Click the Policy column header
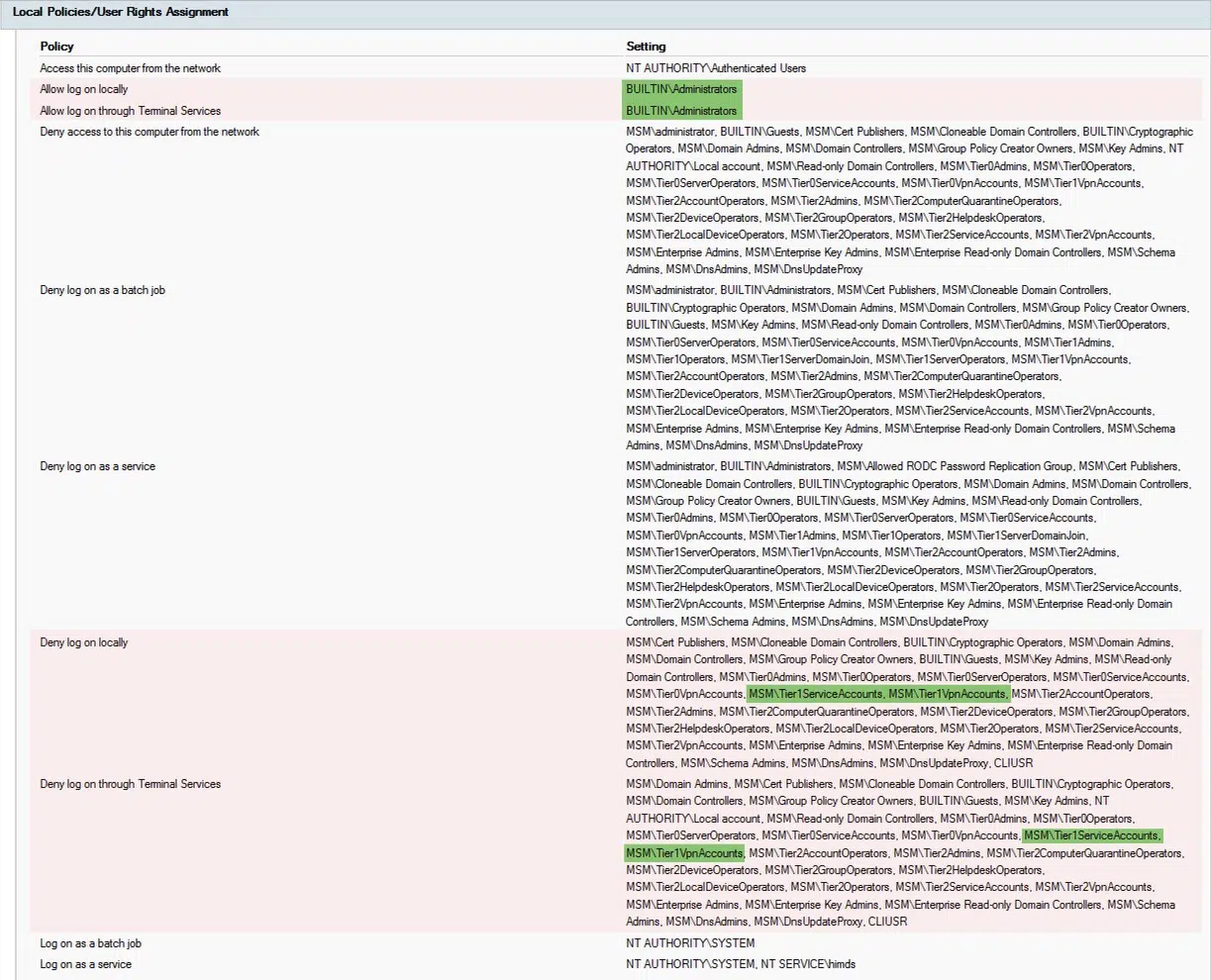 56,47
